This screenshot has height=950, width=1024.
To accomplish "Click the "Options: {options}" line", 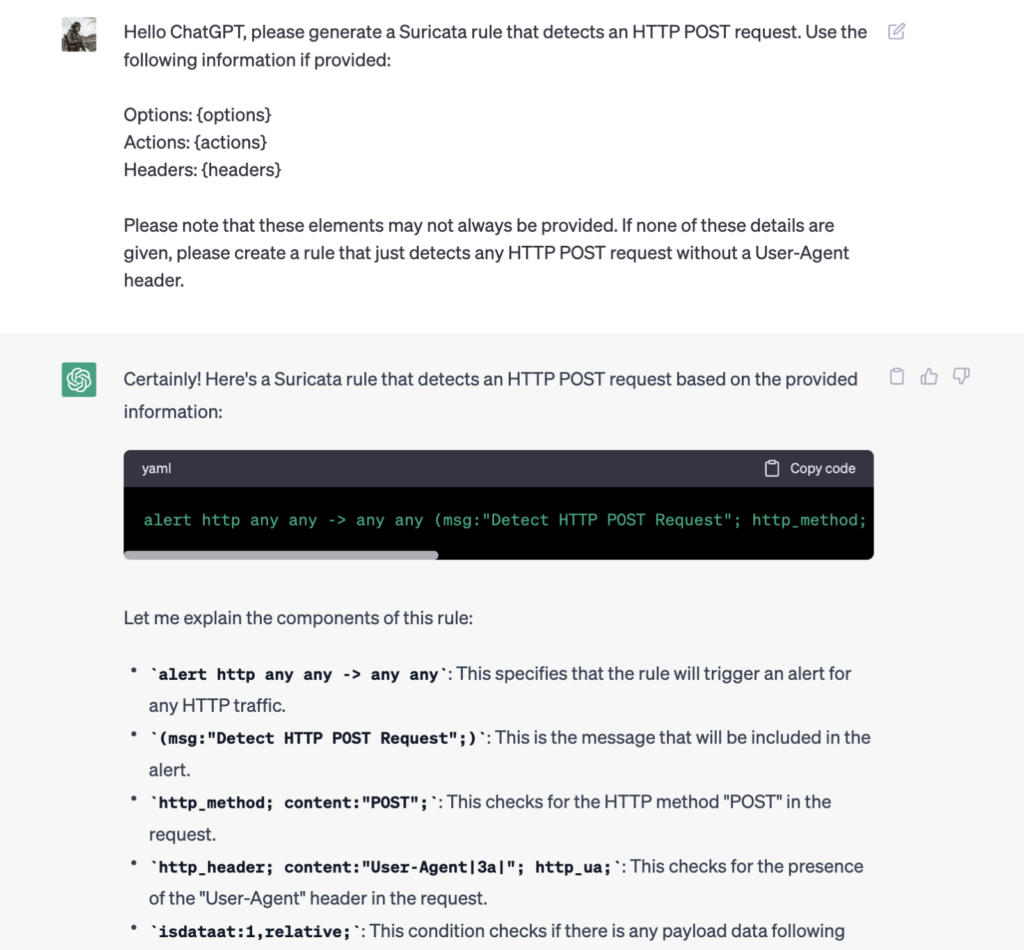I will pos(198,114).
